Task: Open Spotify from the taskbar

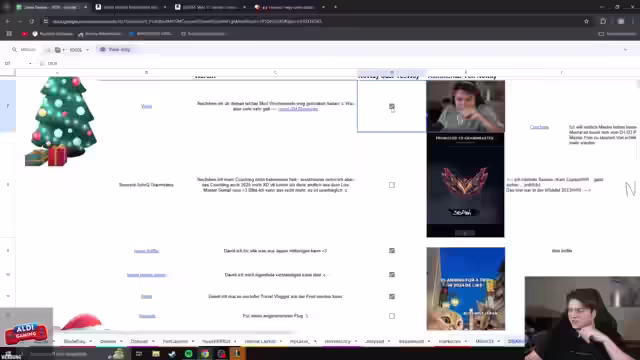Action: pyautogui.click(x=189, y=354)
